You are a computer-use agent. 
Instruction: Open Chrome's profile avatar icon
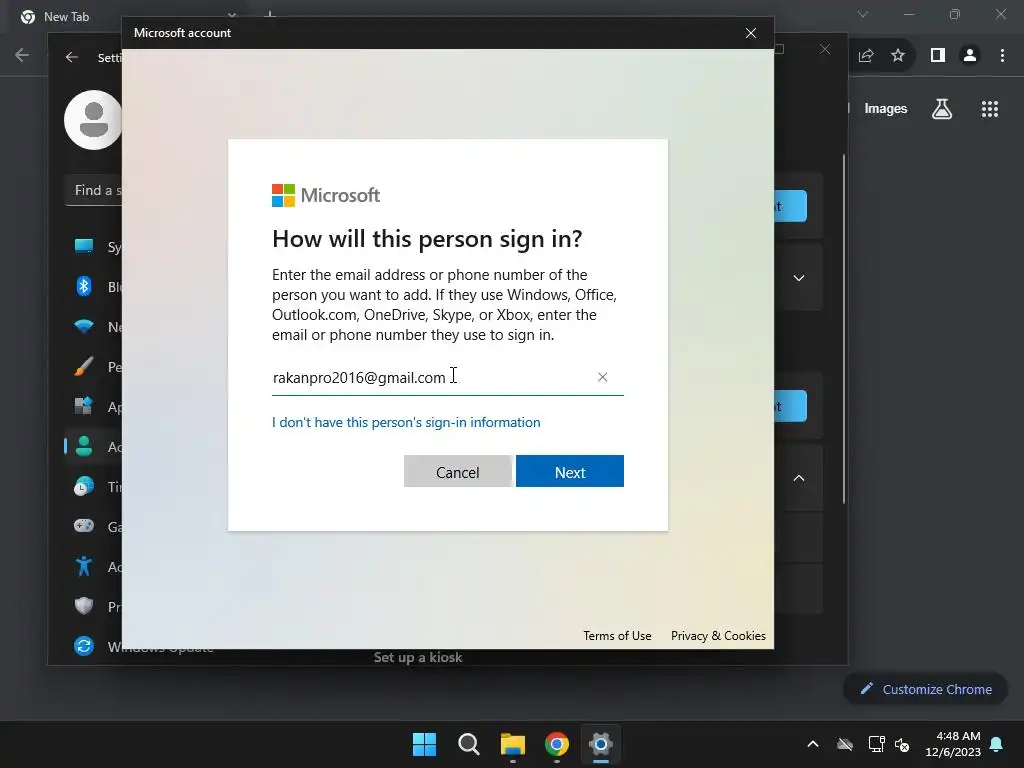[x=970, y=56]
